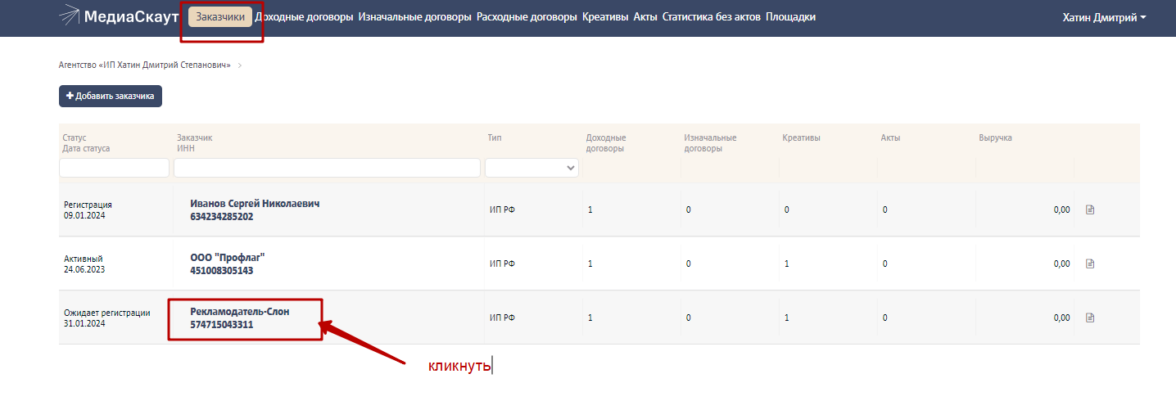
Task: Go to Доходные договоры section
Action: coord(304,17)
